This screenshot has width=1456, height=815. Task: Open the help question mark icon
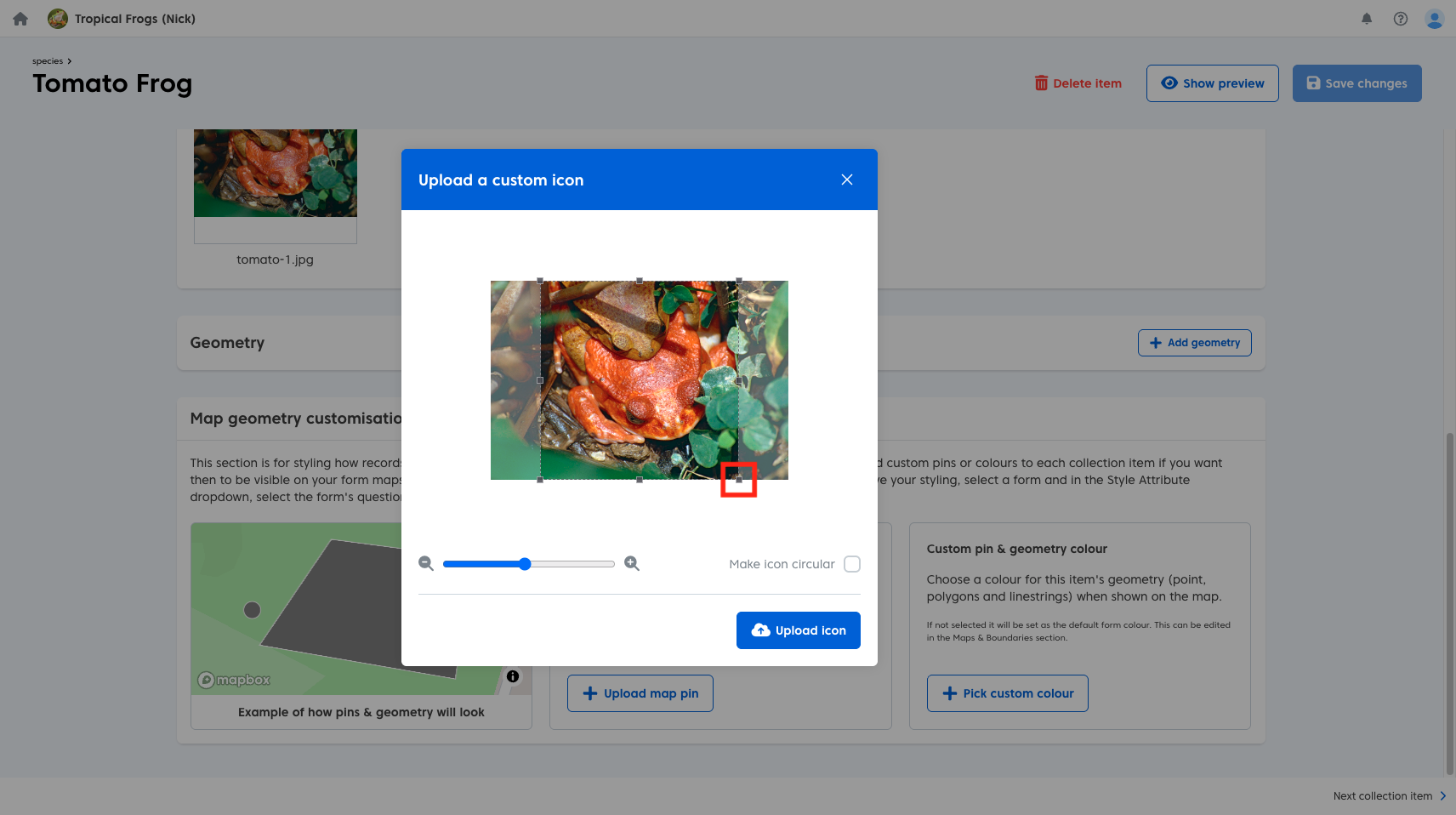1401,19
